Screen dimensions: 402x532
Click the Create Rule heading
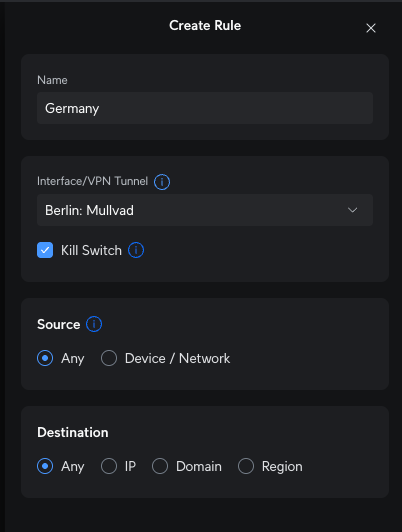point(205,25)
